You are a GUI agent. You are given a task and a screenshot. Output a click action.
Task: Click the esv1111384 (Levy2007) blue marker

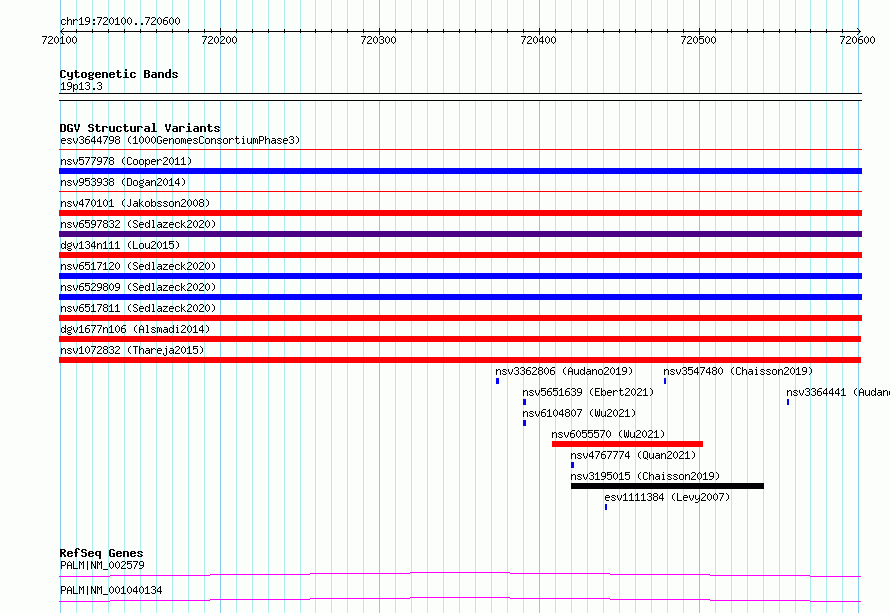click(x=606, y=507)
